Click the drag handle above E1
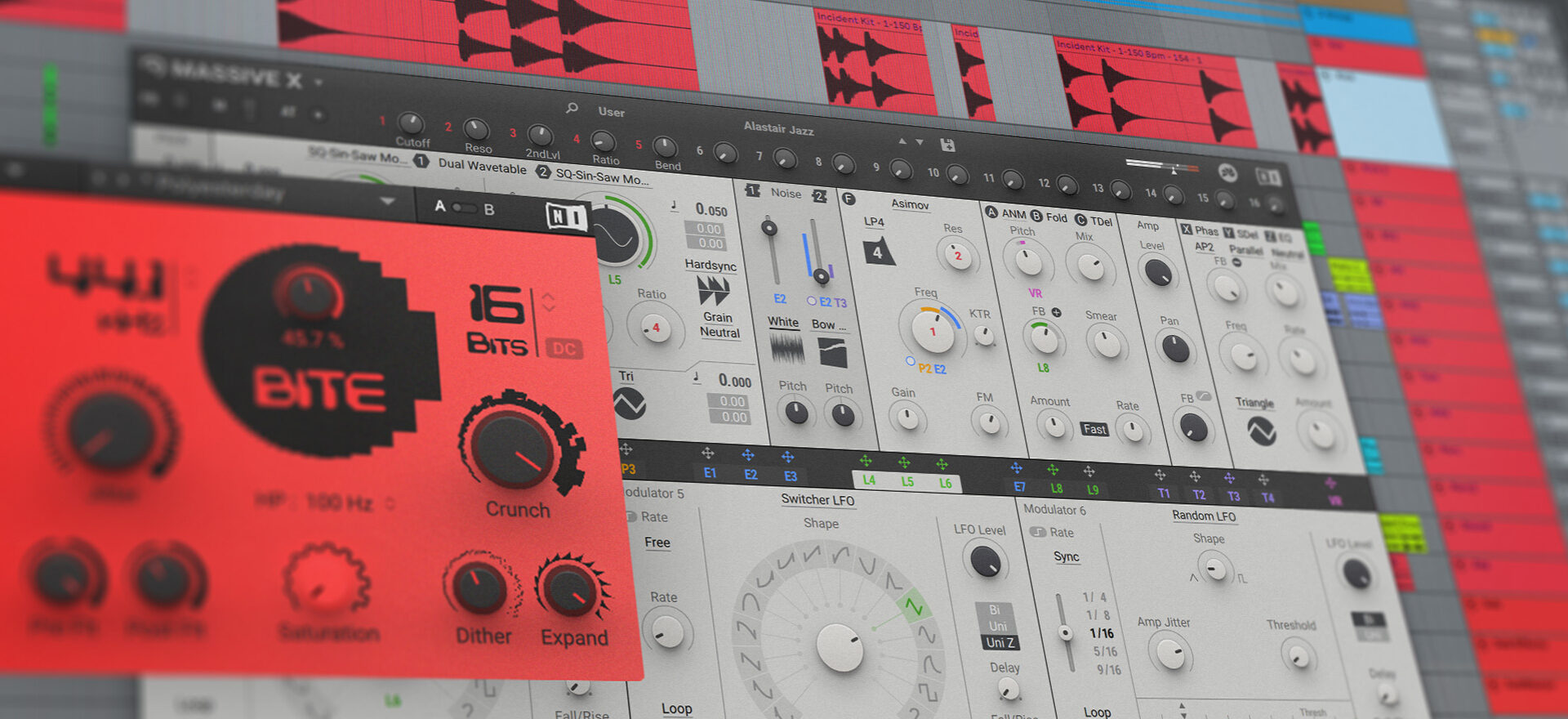This screenshot has height=719, width=1568. click(x=708, y=453)
